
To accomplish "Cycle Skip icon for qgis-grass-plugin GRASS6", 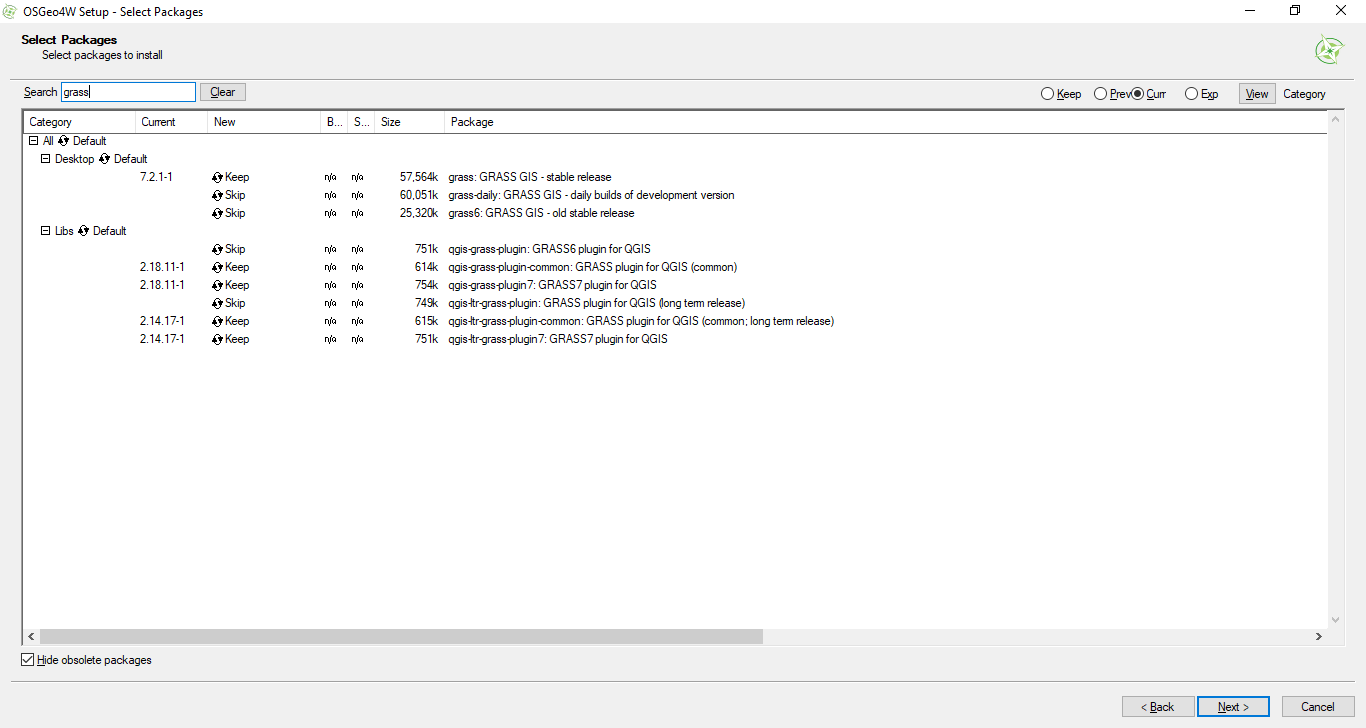I will (x=217, y=249).
